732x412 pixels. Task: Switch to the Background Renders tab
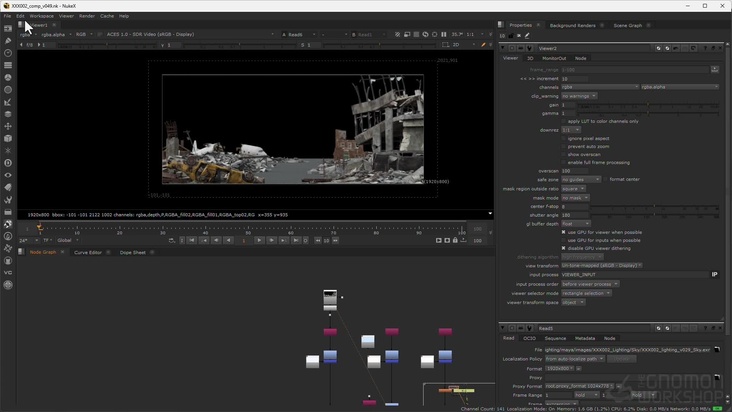572,25
